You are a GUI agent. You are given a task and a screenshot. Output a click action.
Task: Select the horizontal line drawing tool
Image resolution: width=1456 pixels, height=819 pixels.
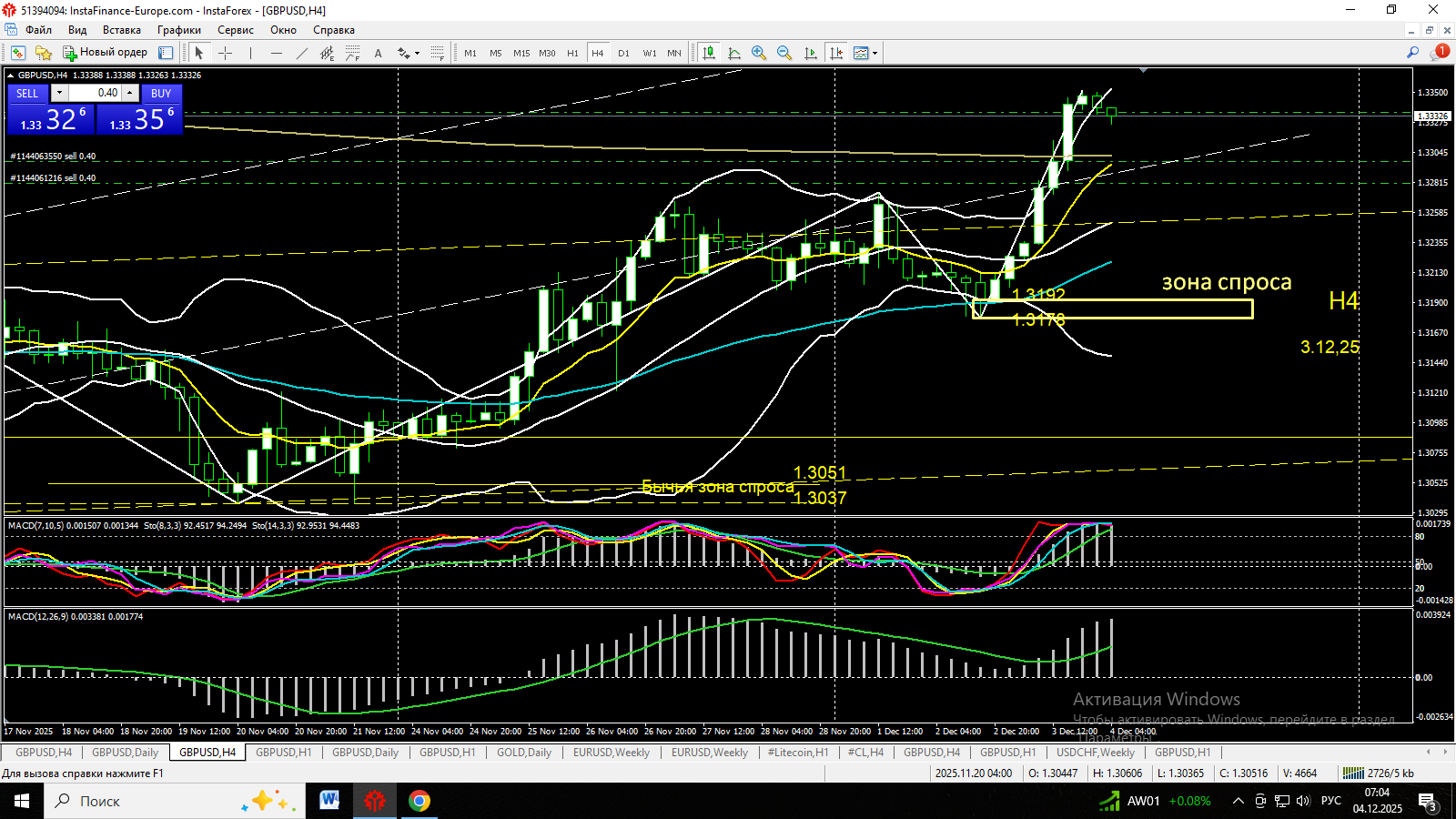pos(276,53)
